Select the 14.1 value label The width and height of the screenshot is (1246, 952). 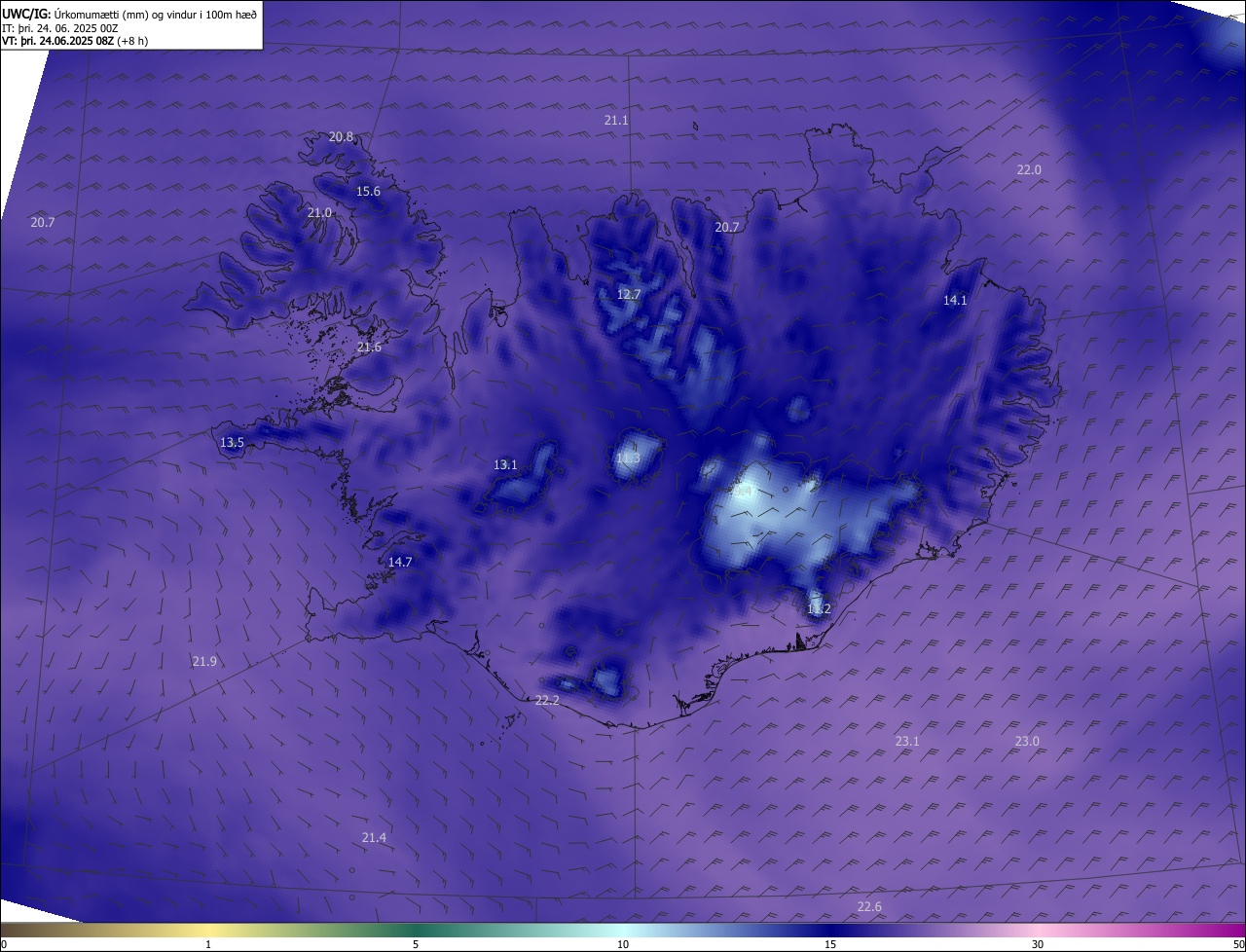click(x=955, y=301)
